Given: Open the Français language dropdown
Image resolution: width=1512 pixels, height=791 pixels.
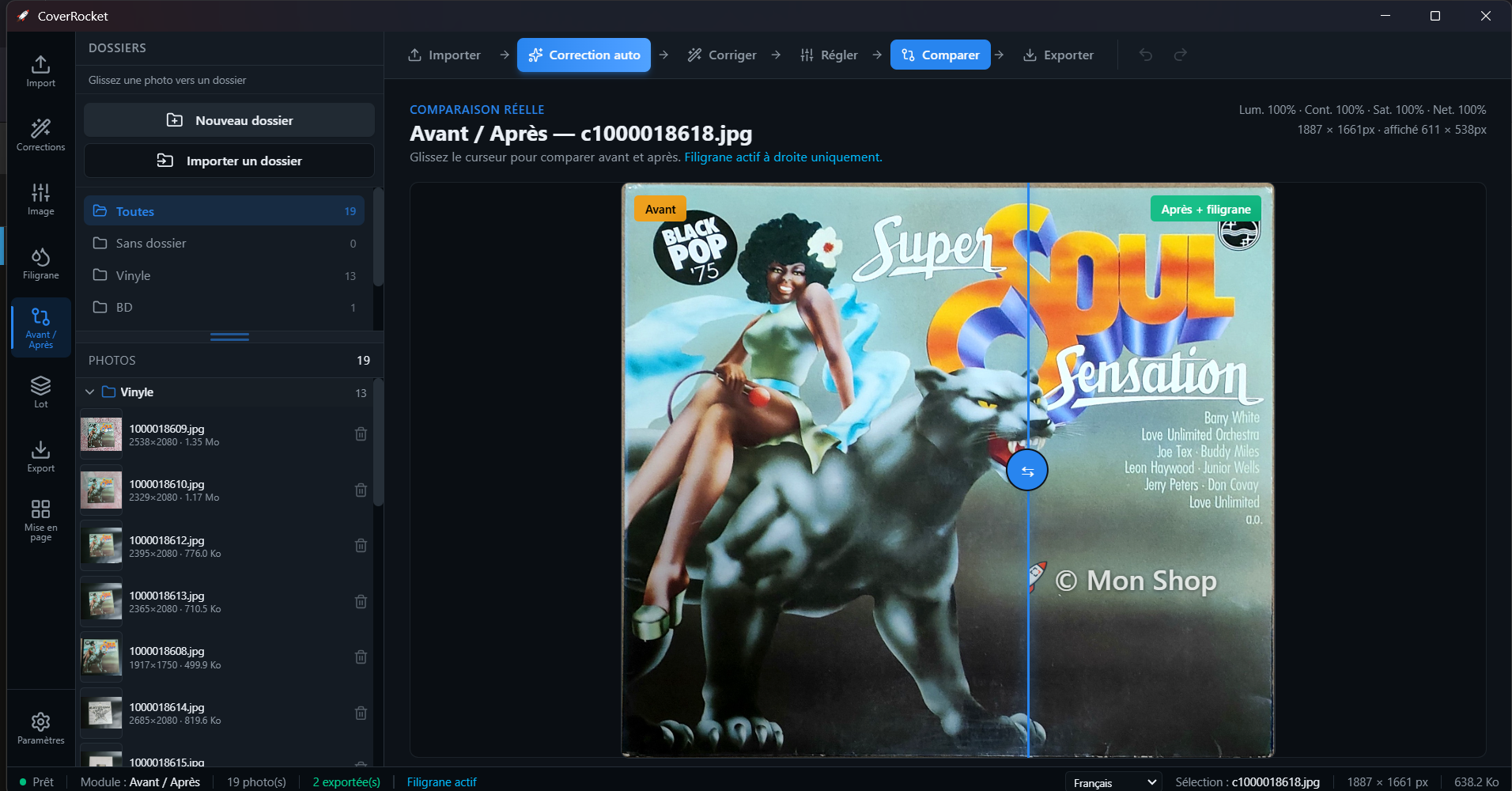Looking at the screenshot, I should pyautogui.click(x=1113, y=782).
